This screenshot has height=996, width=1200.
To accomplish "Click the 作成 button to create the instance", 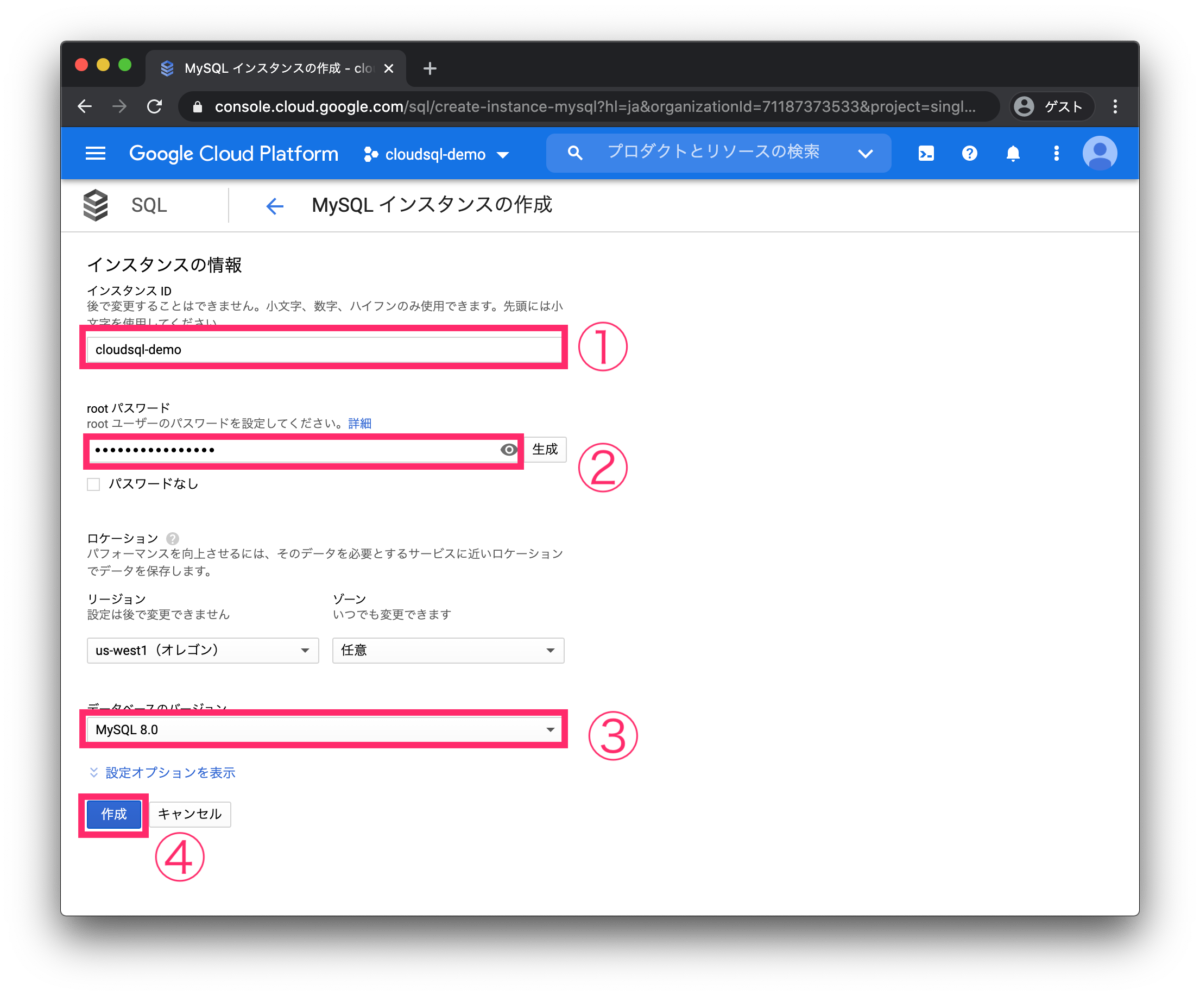I will click(x=113, y=814).
